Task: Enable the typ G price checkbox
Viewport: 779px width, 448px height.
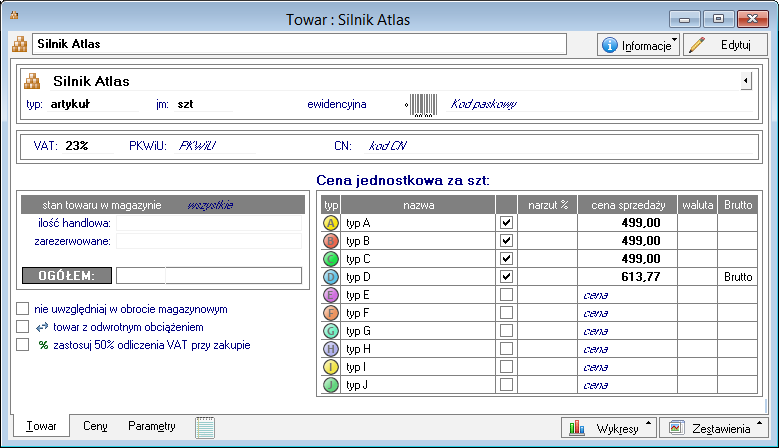Action: click(506, 330)
